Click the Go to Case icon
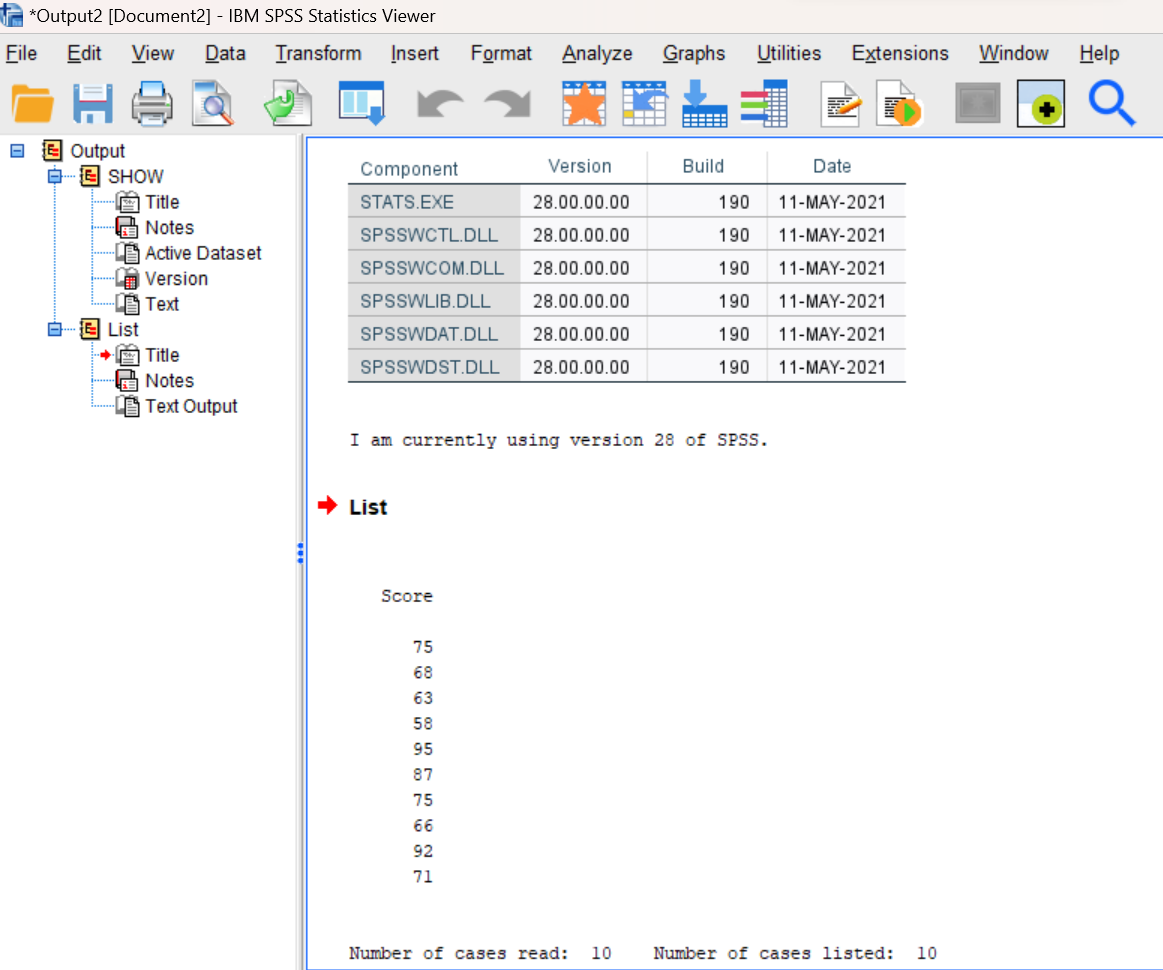The image size is (1163, 970). pos(644,103)
